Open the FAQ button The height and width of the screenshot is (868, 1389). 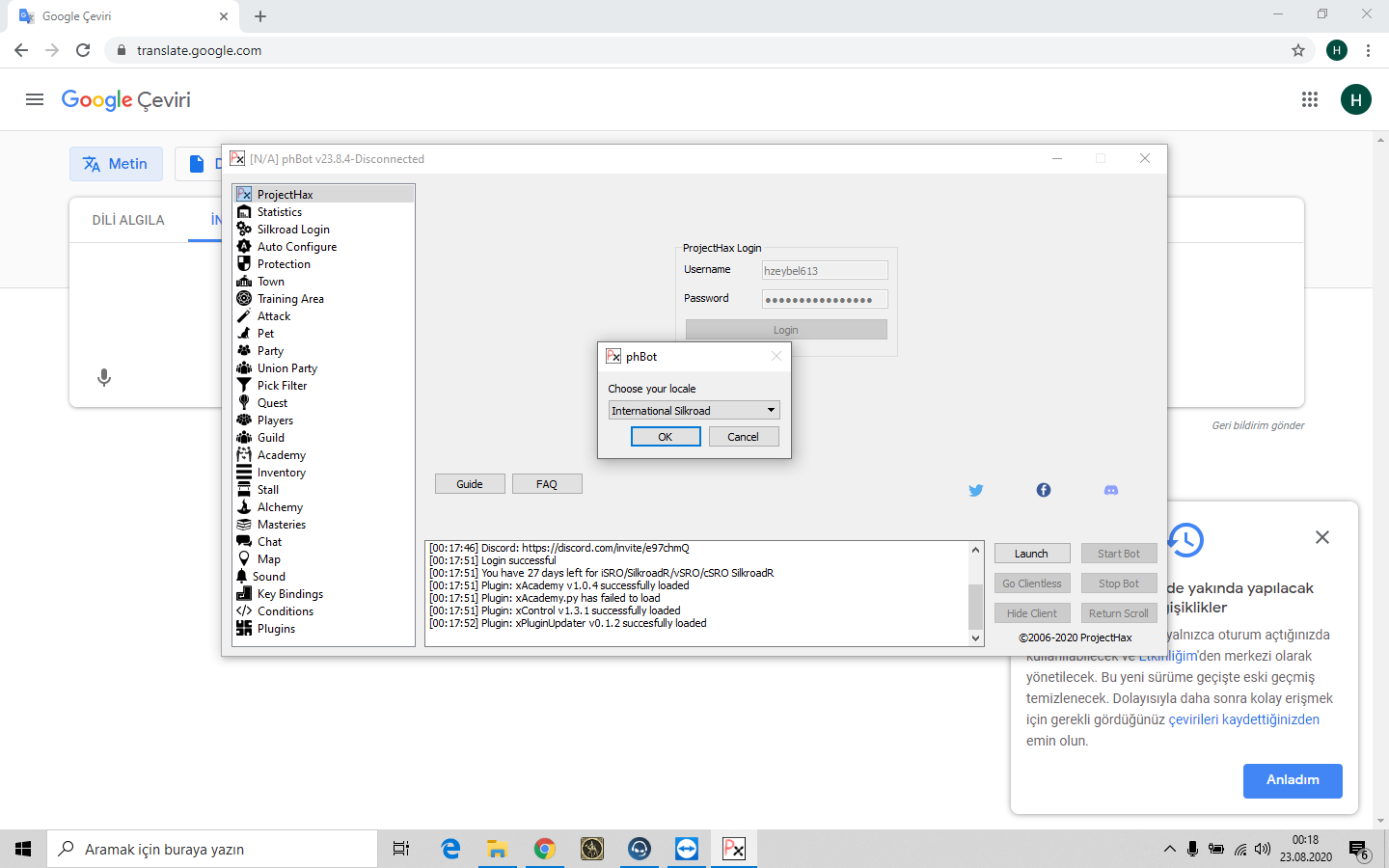tap(546, 484)
